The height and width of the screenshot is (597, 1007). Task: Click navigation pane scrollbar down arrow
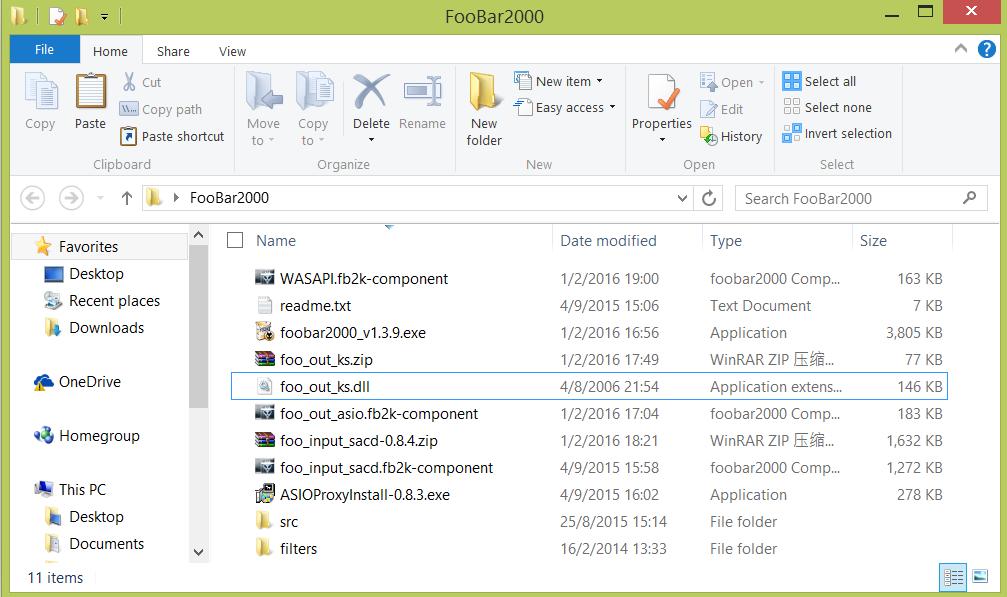tap(198, 552)
